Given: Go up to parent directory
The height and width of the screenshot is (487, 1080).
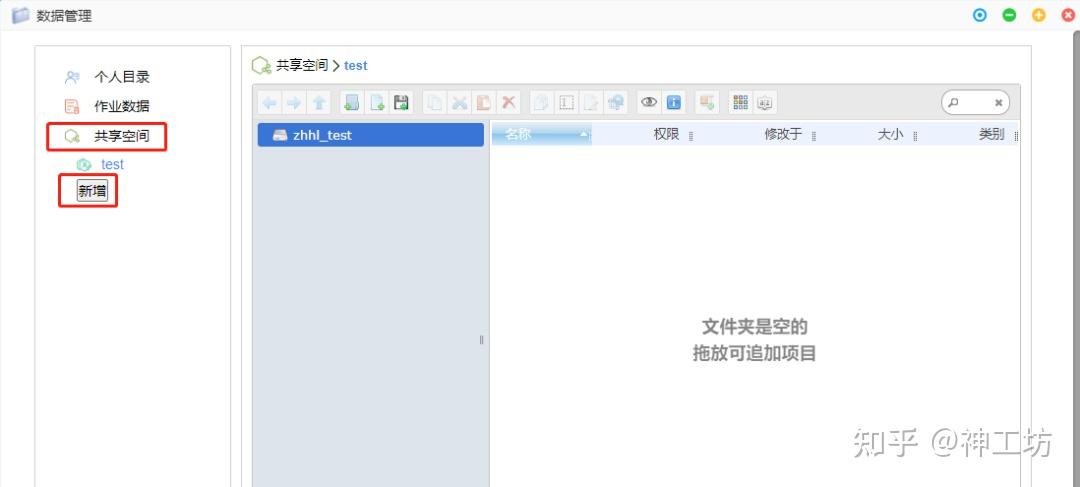Looking at the screenshot, I should coord(319,103).
